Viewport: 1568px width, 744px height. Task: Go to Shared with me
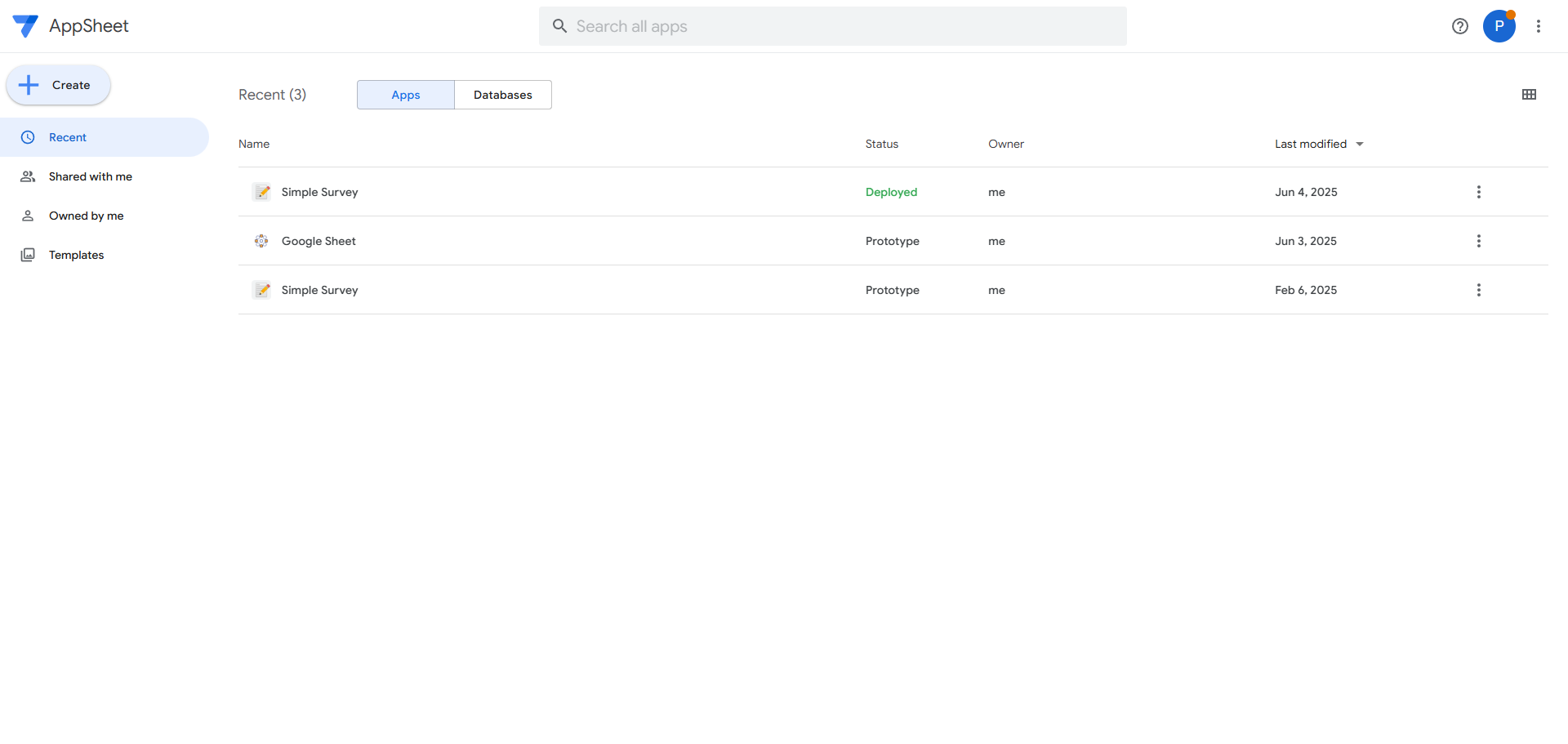pos(90,176)
